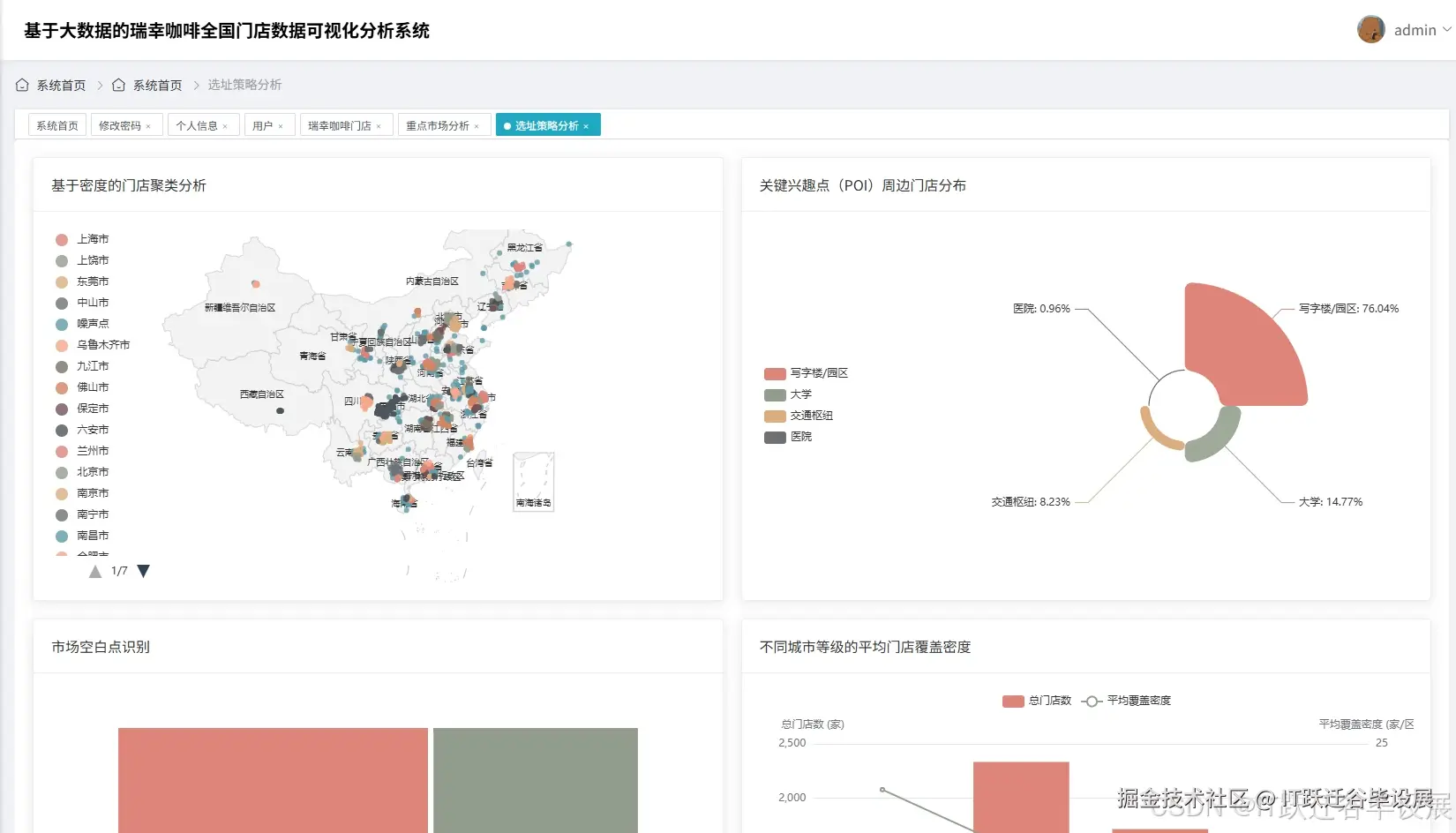Click the 写字楼/园区: 76.04% pie label

[x=1348, y=309]
